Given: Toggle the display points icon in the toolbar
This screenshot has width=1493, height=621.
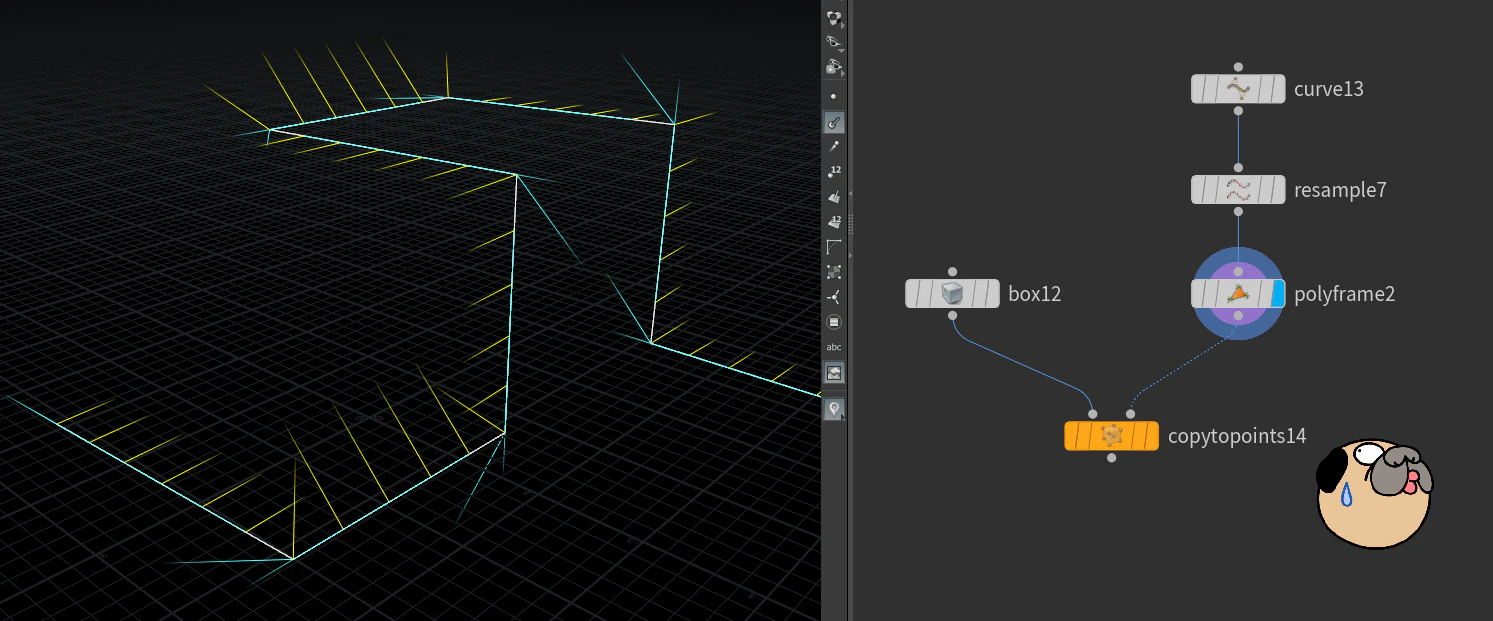Looking at the screenshot, I should [x=834, y=97].
